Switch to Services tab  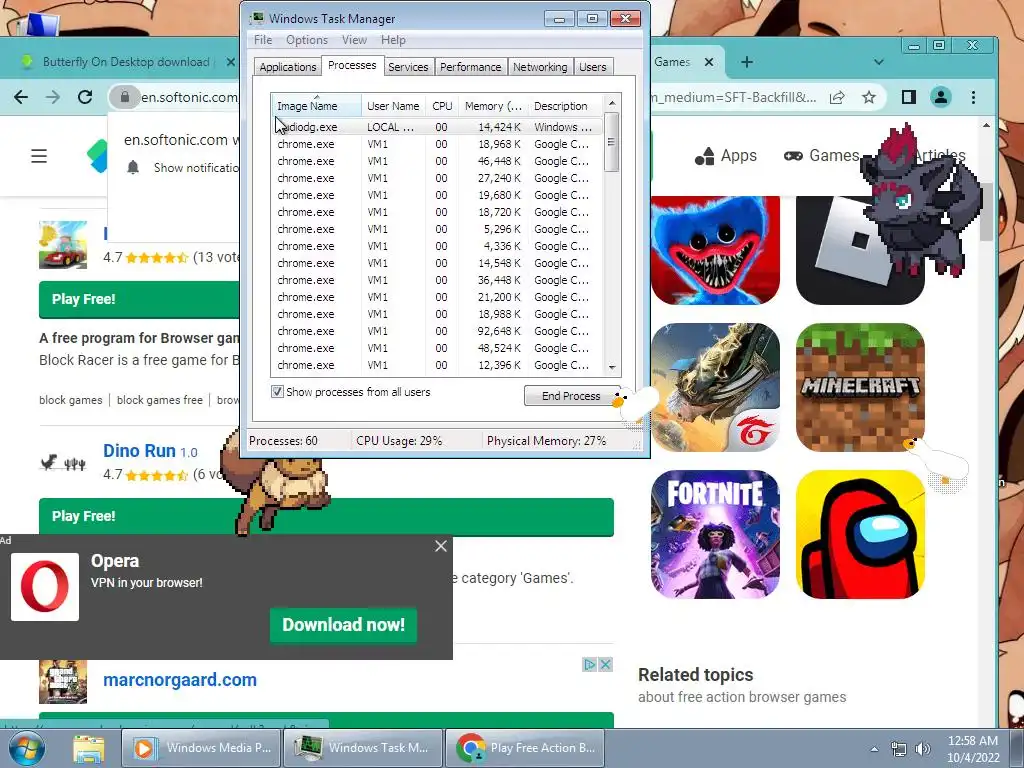tap(408, 67)
